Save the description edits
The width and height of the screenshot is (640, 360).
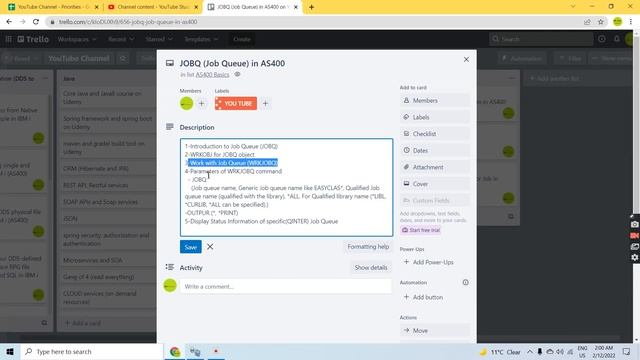191,247
